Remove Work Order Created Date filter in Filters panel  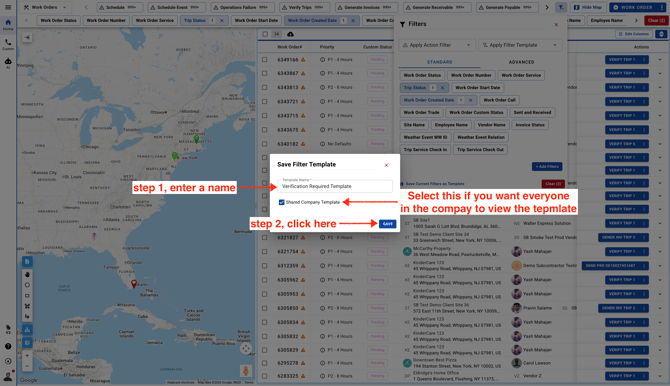click(x=470, y=100)
